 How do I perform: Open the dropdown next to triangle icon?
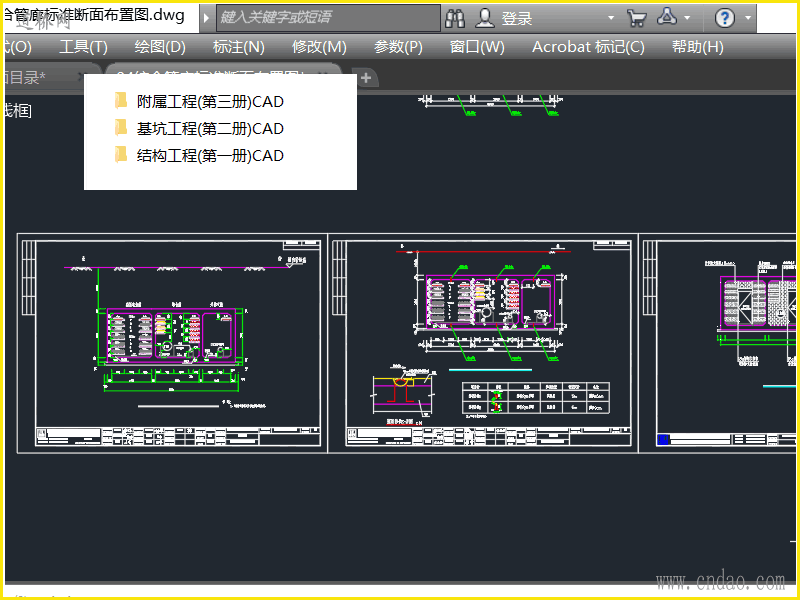(x=687, y=18)
